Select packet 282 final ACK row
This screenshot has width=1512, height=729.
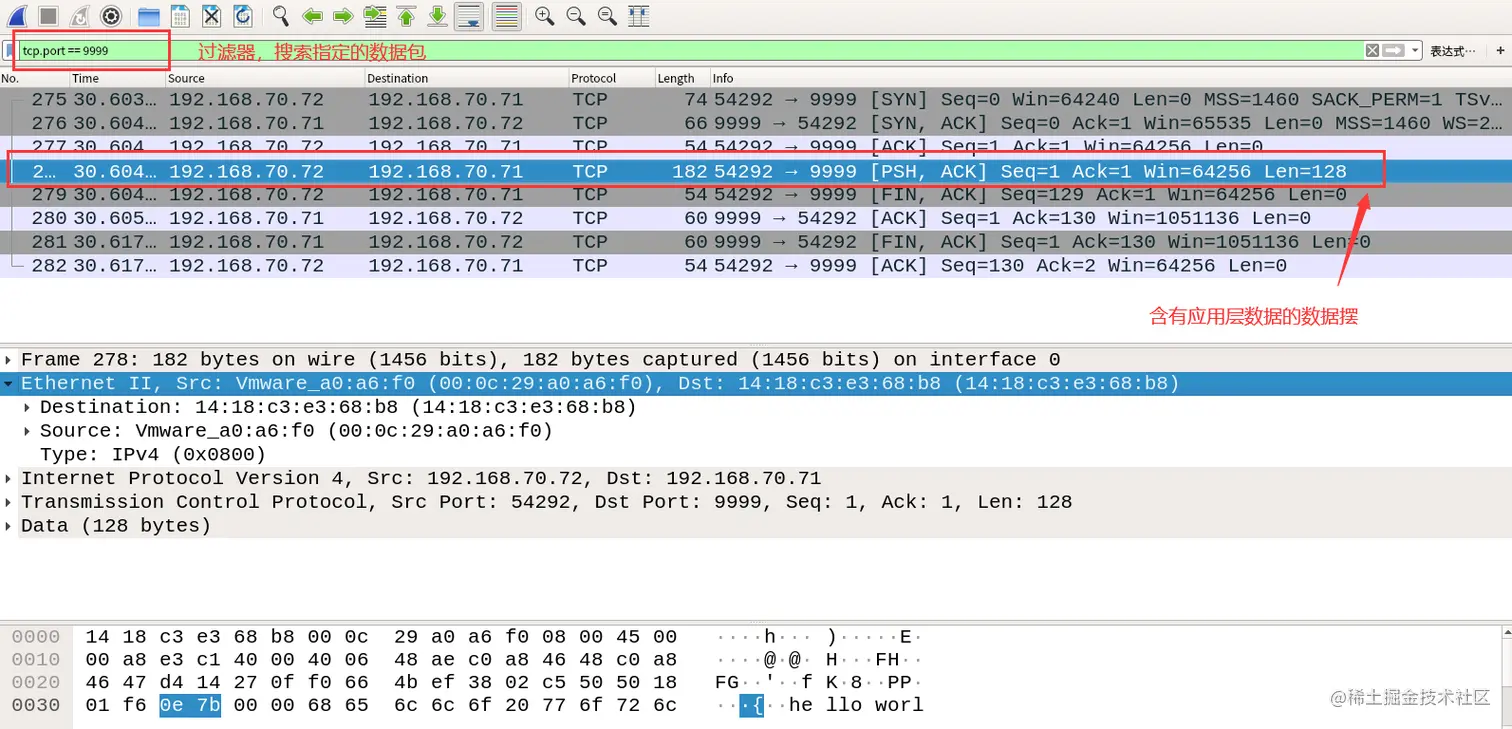pos(756,266)
